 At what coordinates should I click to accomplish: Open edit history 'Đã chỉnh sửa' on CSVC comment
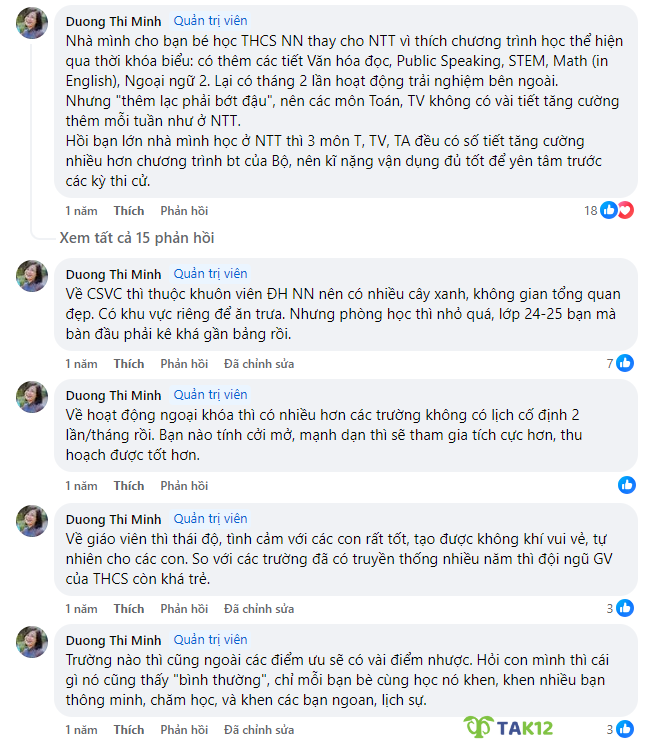[258, 364]
